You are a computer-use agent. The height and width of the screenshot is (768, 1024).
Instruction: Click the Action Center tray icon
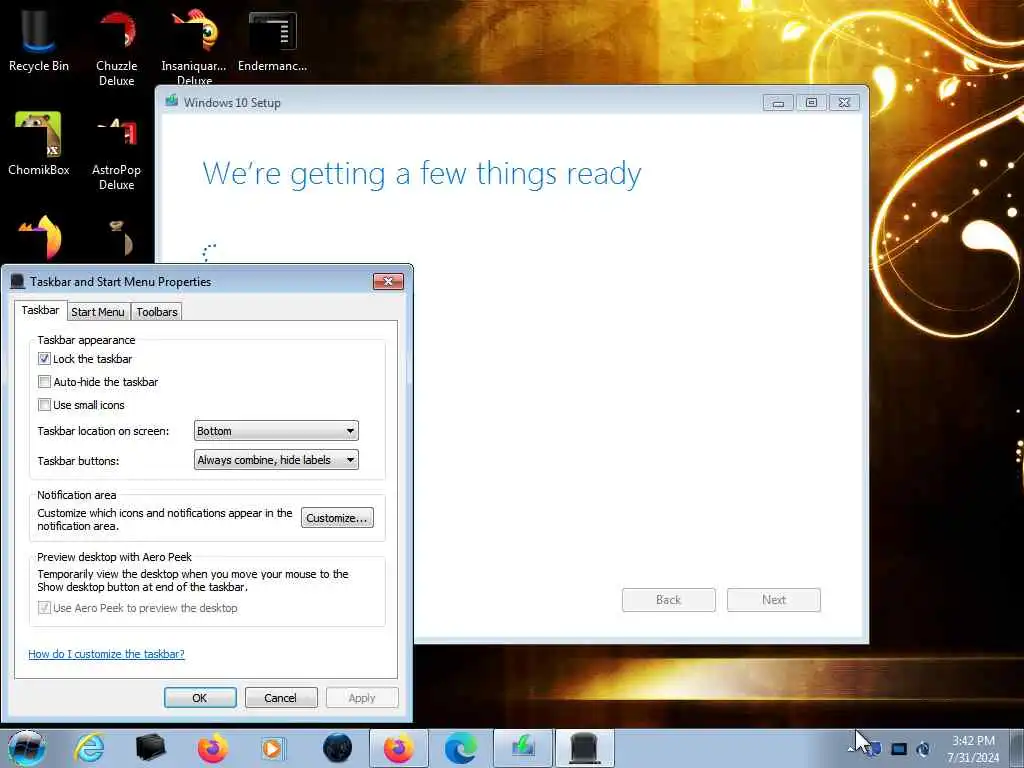point(873,748)
